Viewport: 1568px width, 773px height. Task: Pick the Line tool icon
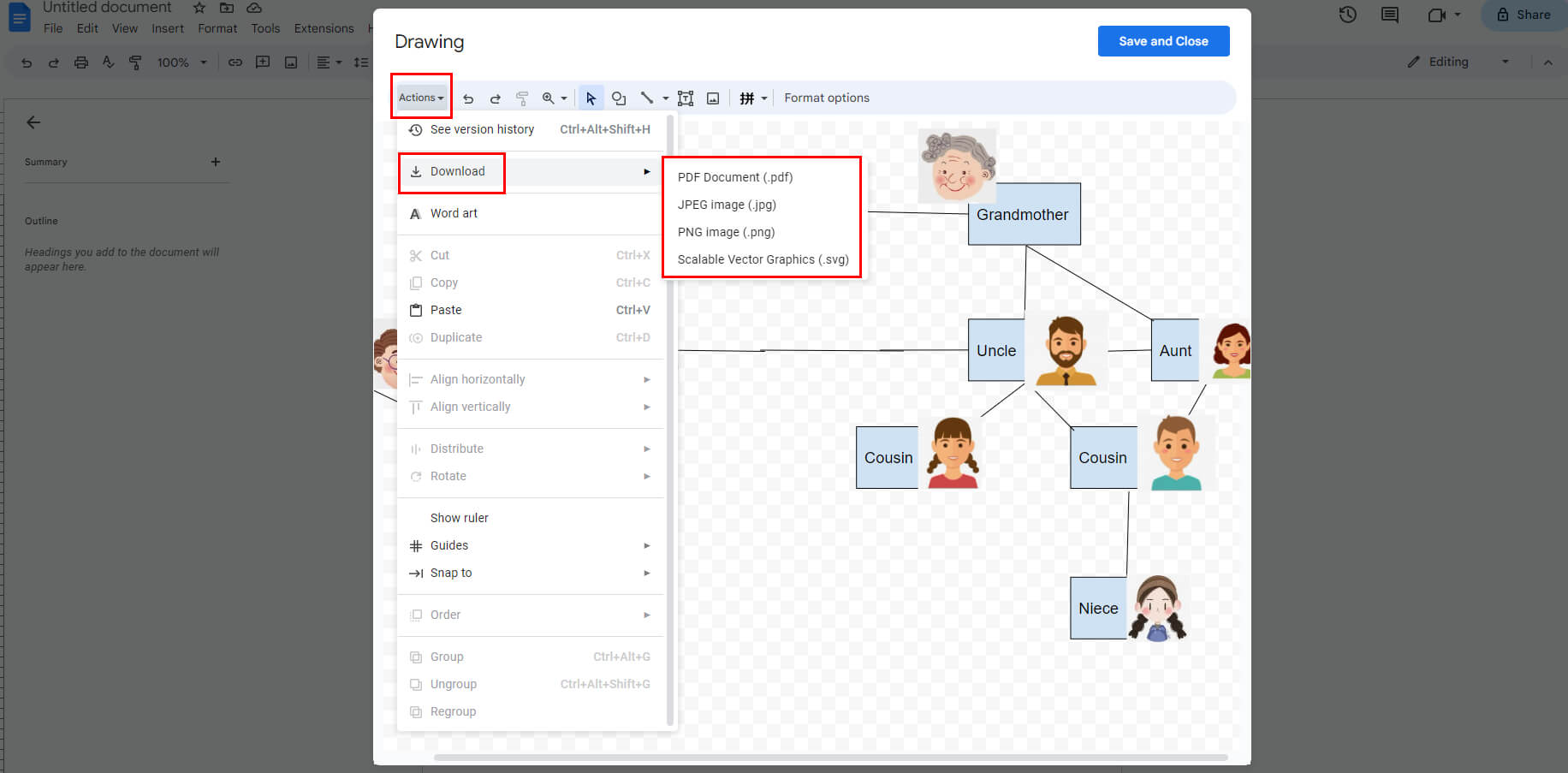647,98
